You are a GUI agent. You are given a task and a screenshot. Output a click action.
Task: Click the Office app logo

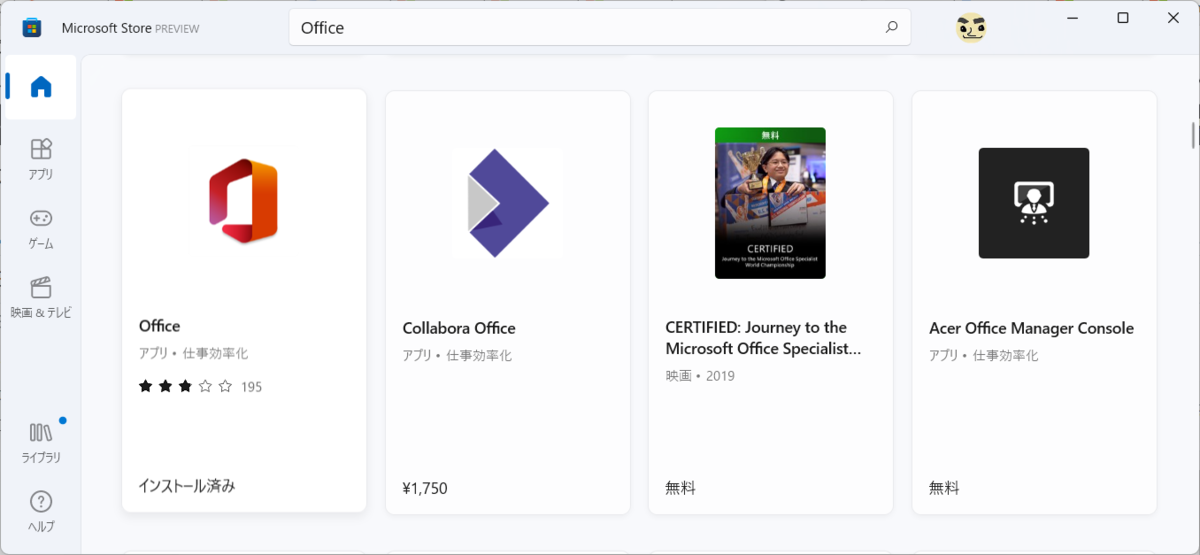tap(243, 200)
